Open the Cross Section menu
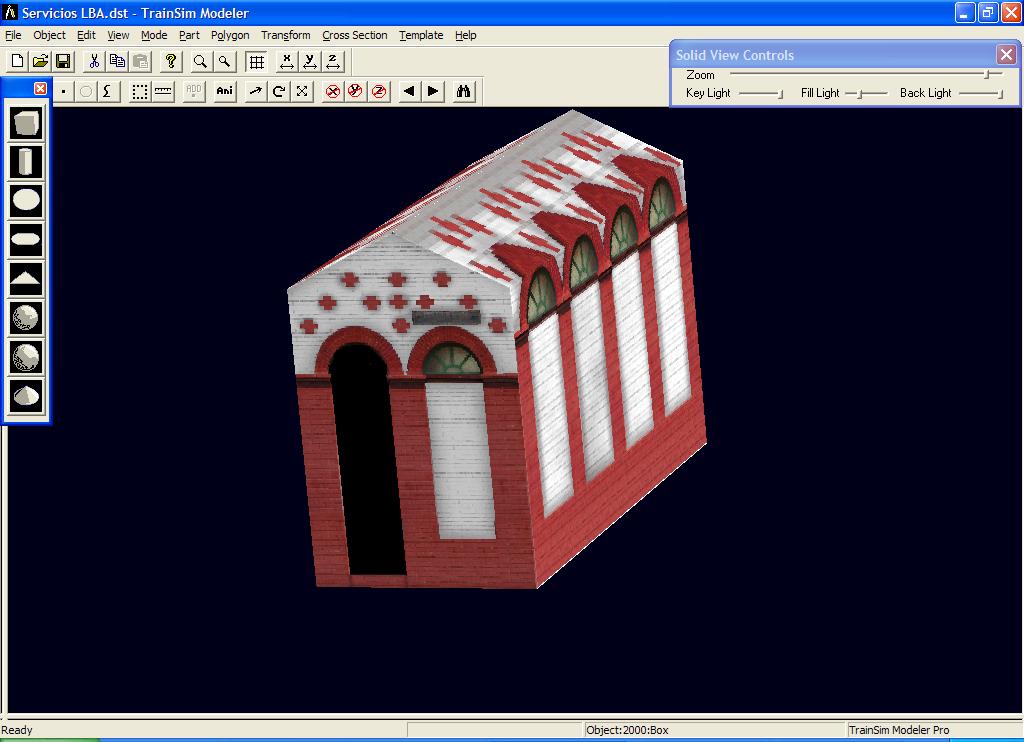 (x=354, y=35)
